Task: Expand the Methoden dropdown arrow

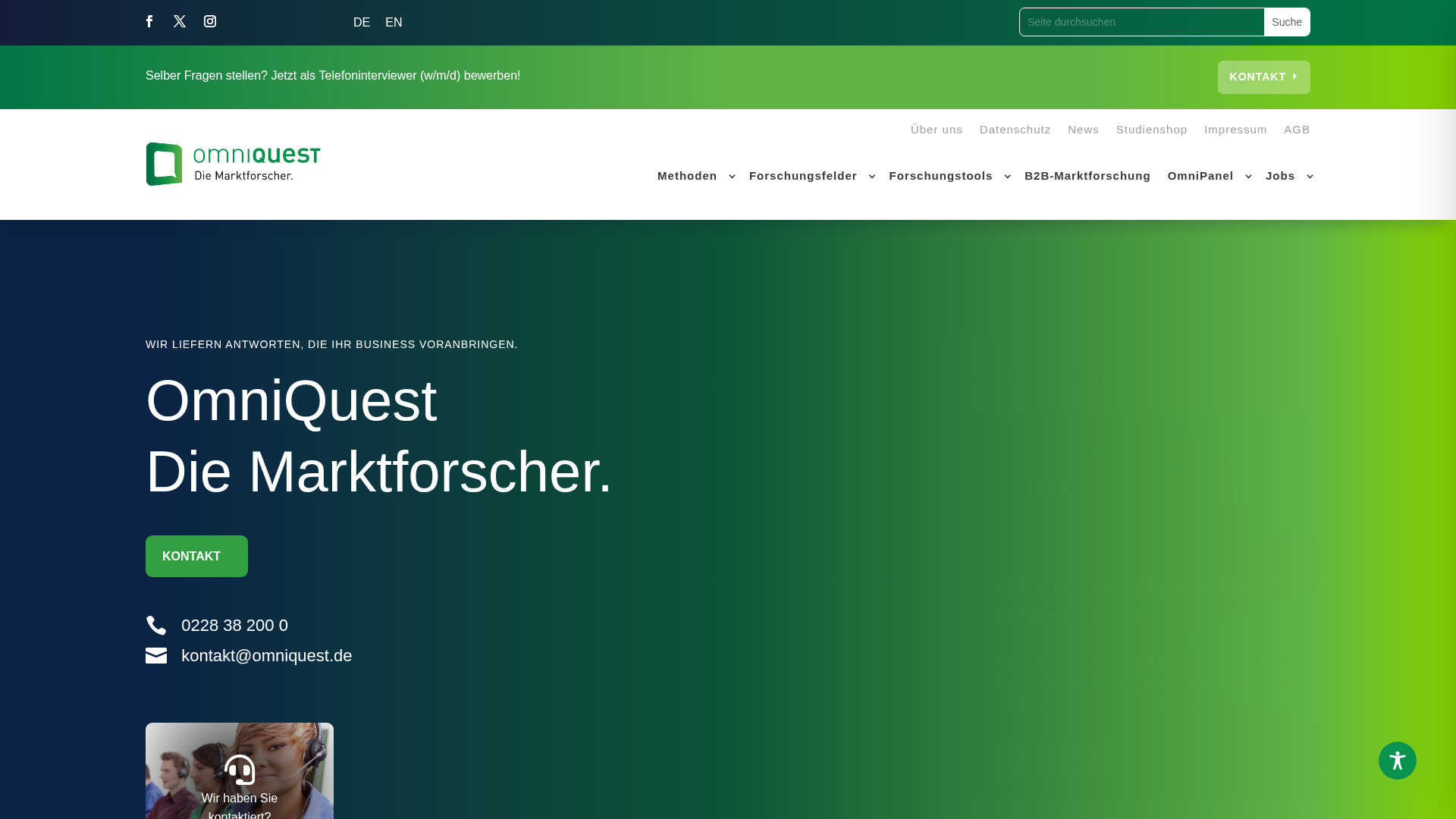Action: click(732, 177)
